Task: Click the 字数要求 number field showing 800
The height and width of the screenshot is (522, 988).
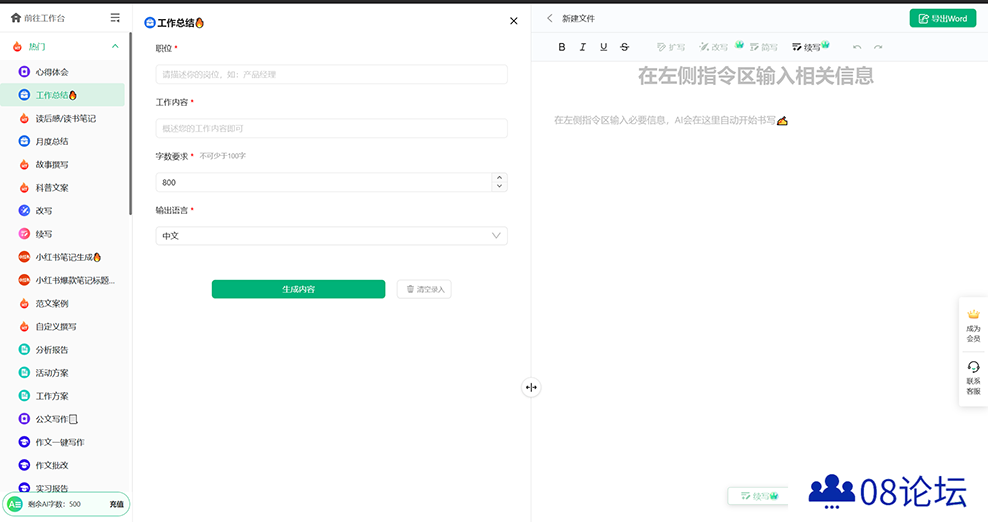Action: (323, 182)
